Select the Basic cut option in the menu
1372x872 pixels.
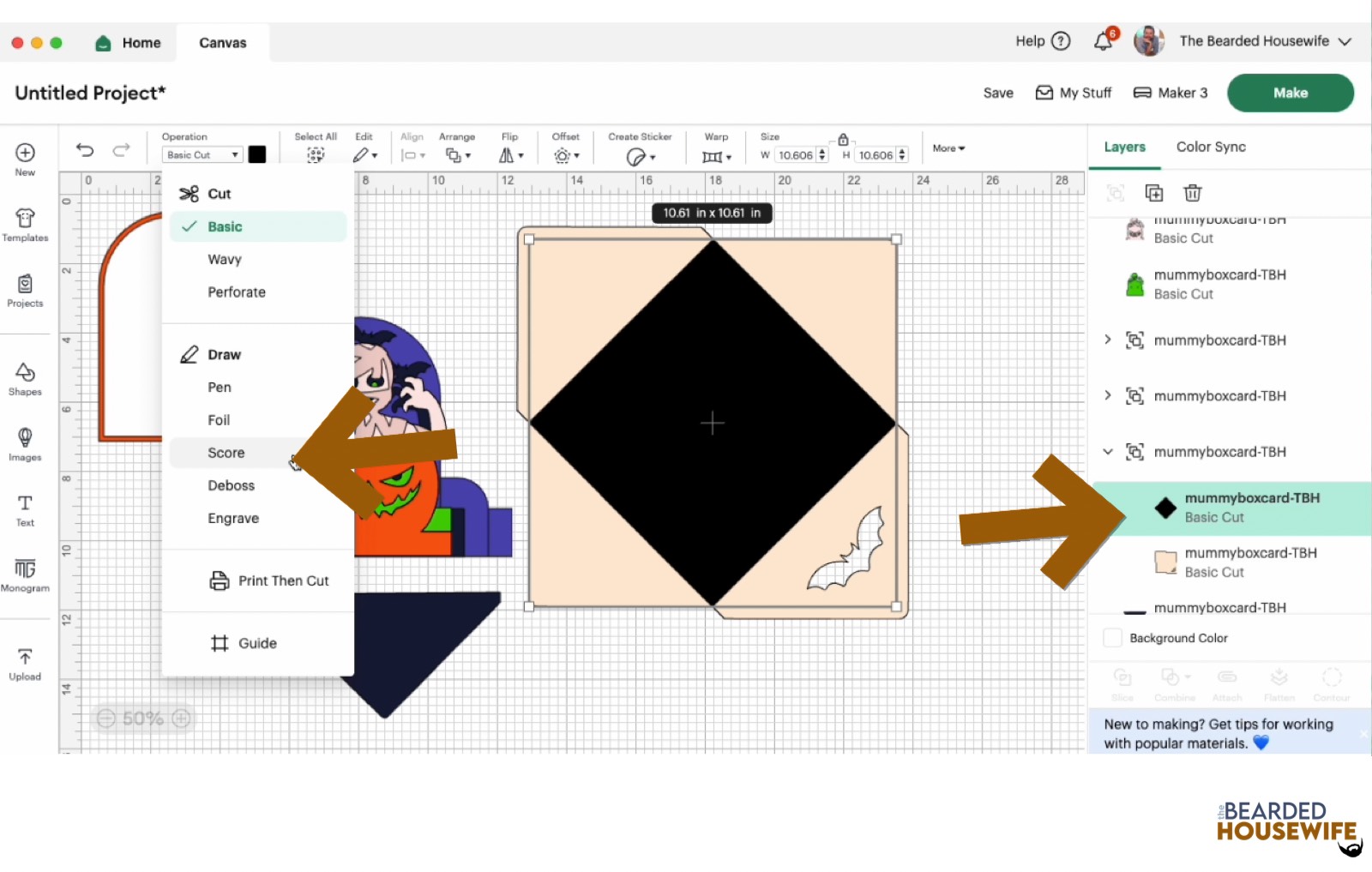(225, 226)
